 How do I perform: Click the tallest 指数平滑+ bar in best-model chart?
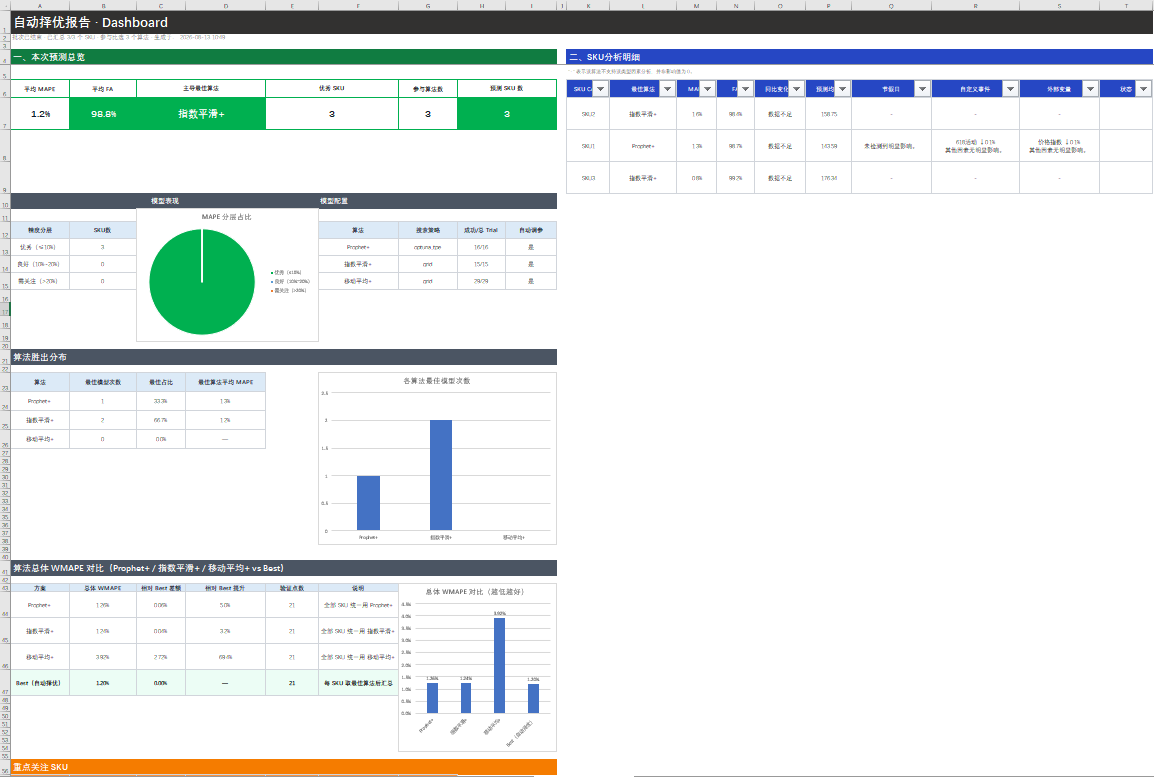pos(441,475)
